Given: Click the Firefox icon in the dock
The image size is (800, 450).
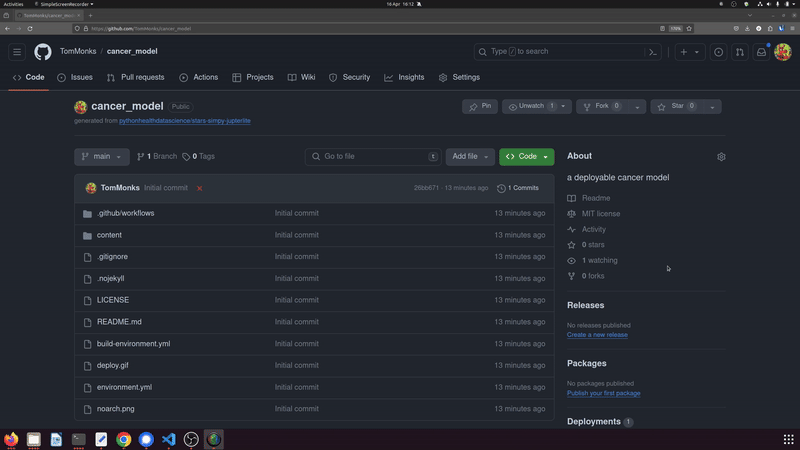Looking at the screenshot, I should coord(11,439).
